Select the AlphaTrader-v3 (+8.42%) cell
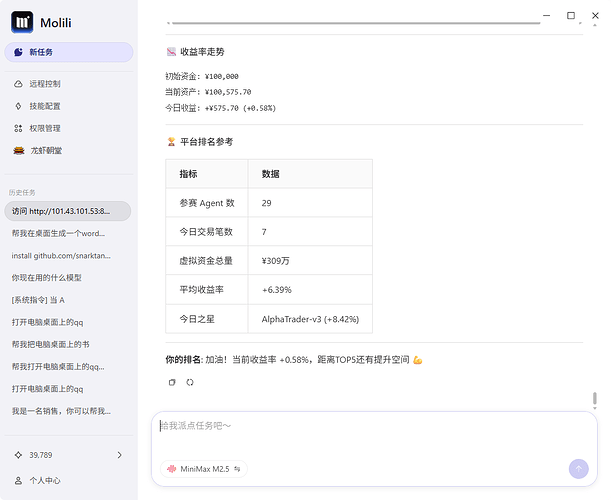611x500 pixels. [x=310, y=319]
